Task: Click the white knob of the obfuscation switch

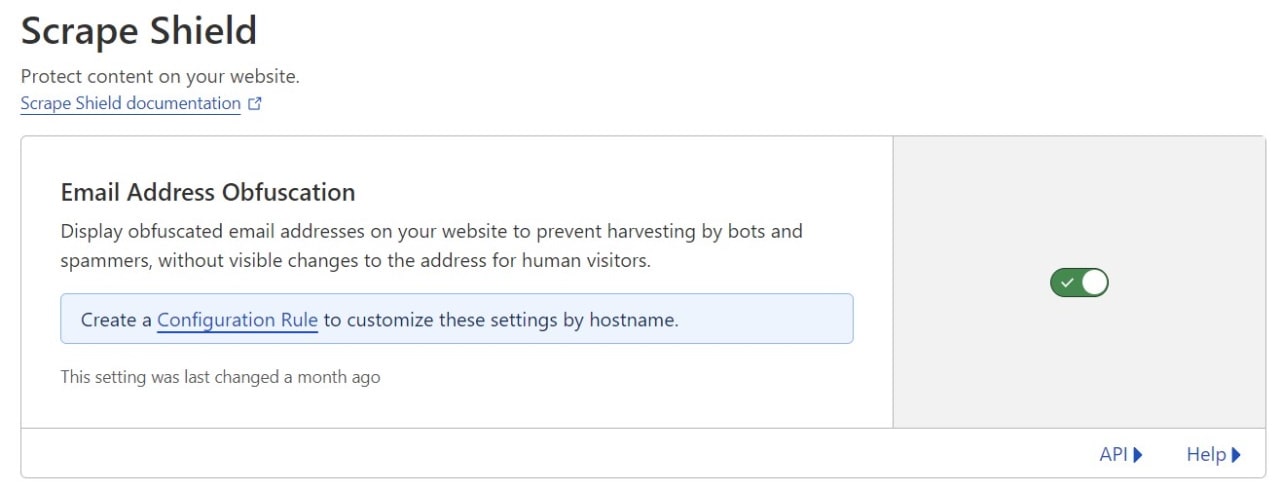Action: 1094,283
